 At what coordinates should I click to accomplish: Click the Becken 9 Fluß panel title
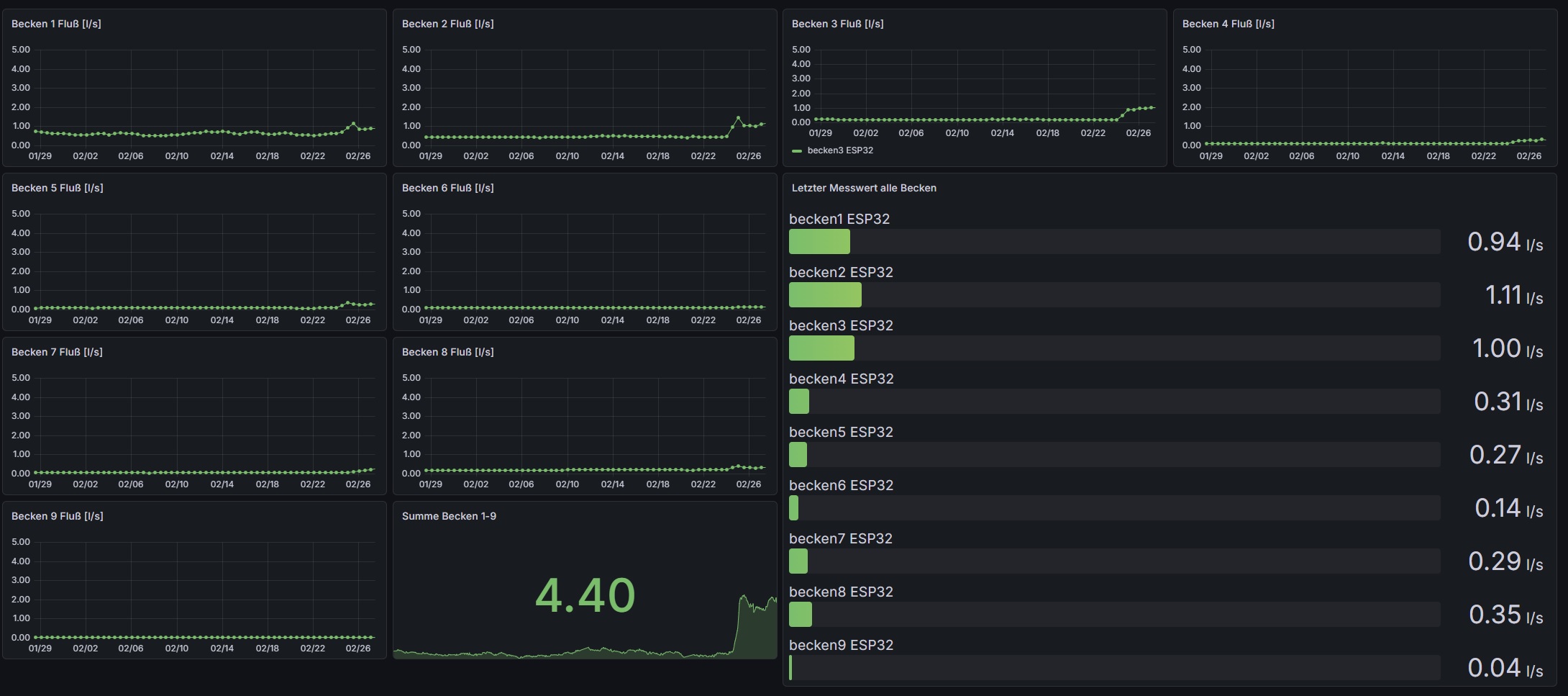57,516
